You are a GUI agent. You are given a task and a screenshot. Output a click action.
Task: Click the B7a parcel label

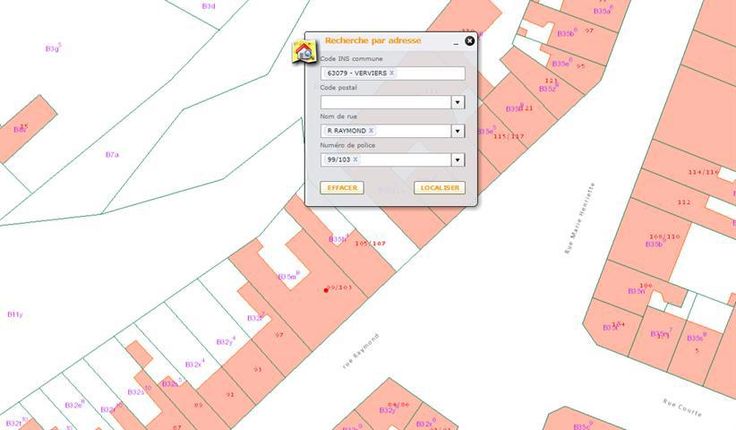pos(112,155)
